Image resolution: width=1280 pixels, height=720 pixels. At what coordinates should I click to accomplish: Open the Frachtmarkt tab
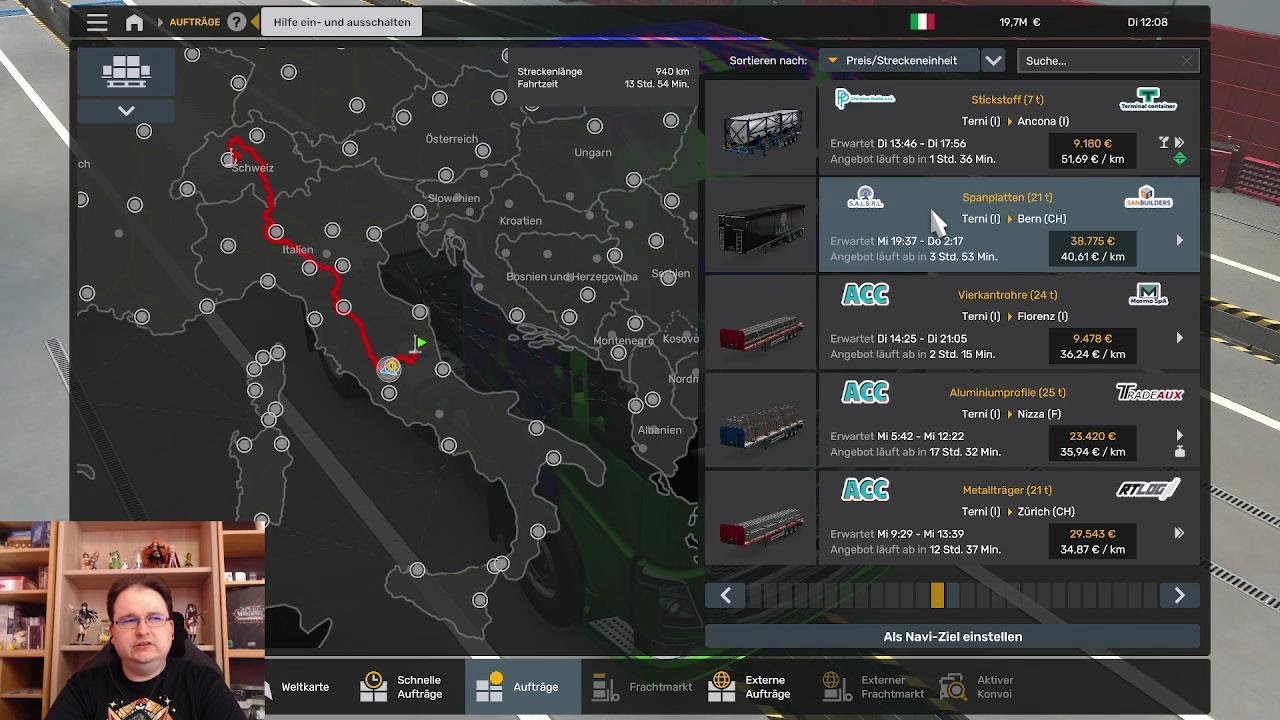coord(642,687)
